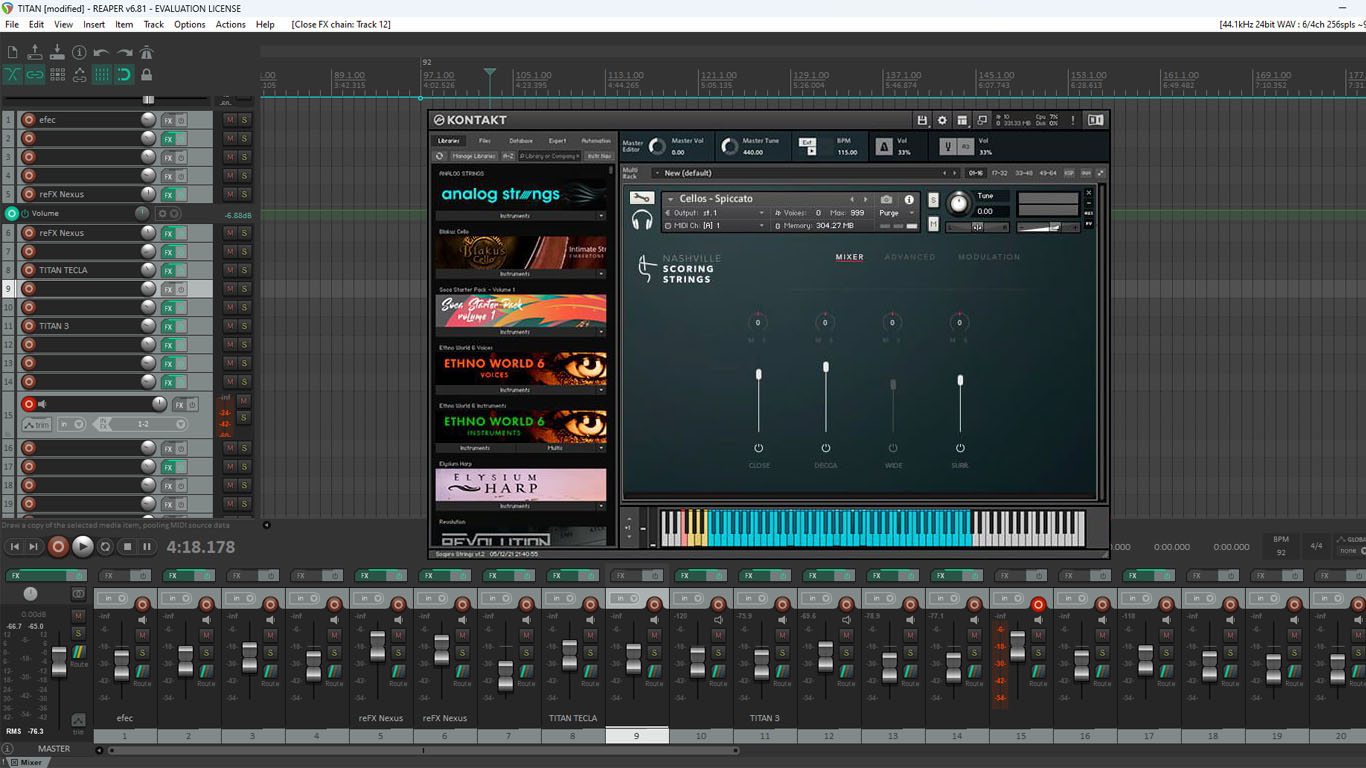1366x768 pixels.
Task: Toggle auto-crossfade icon in toolbar
Action: coord(12,74)
